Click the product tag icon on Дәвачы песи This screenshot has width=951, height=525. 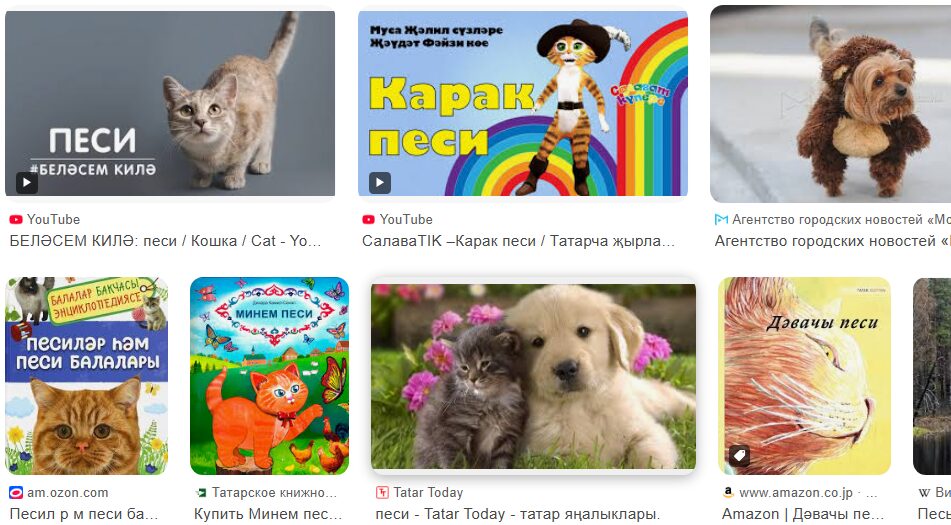(x=739, y=455)
